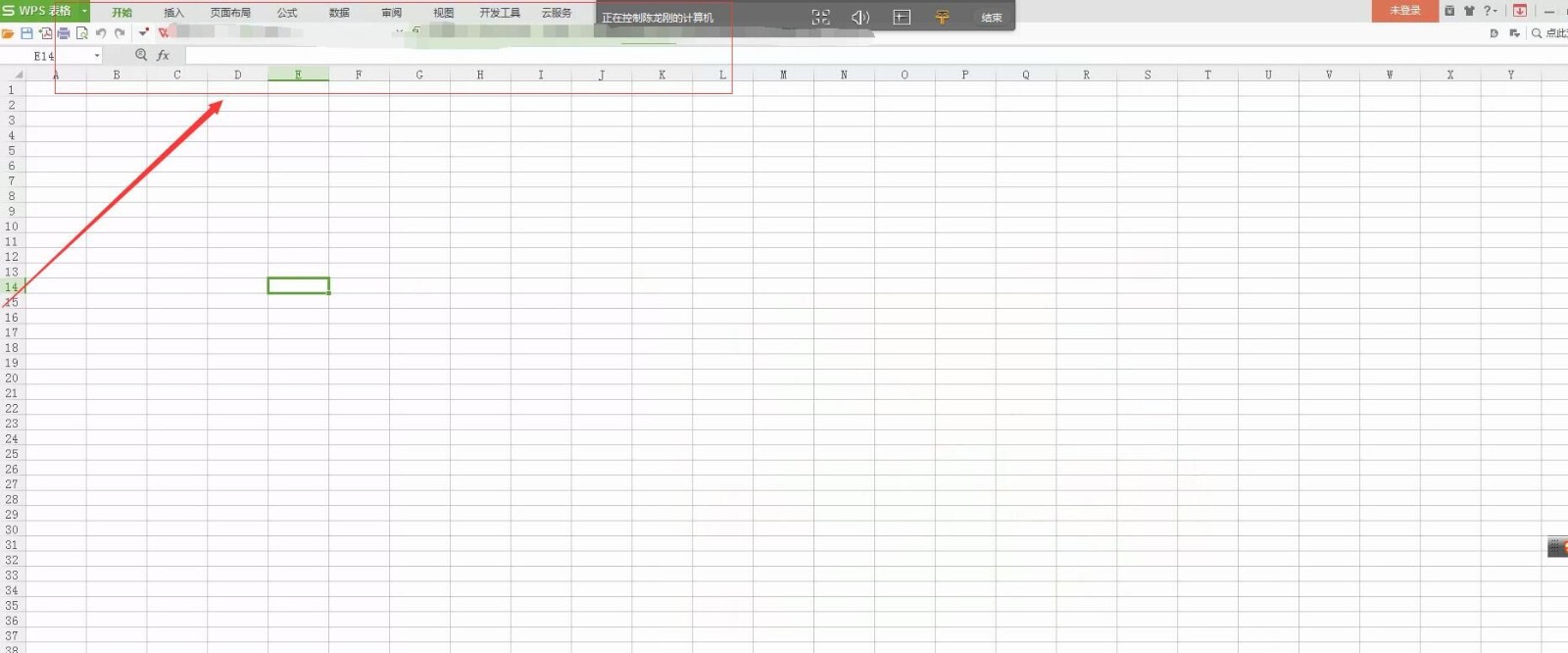
Task: Click the 未登录 login button
Action: click(1405, 10)
